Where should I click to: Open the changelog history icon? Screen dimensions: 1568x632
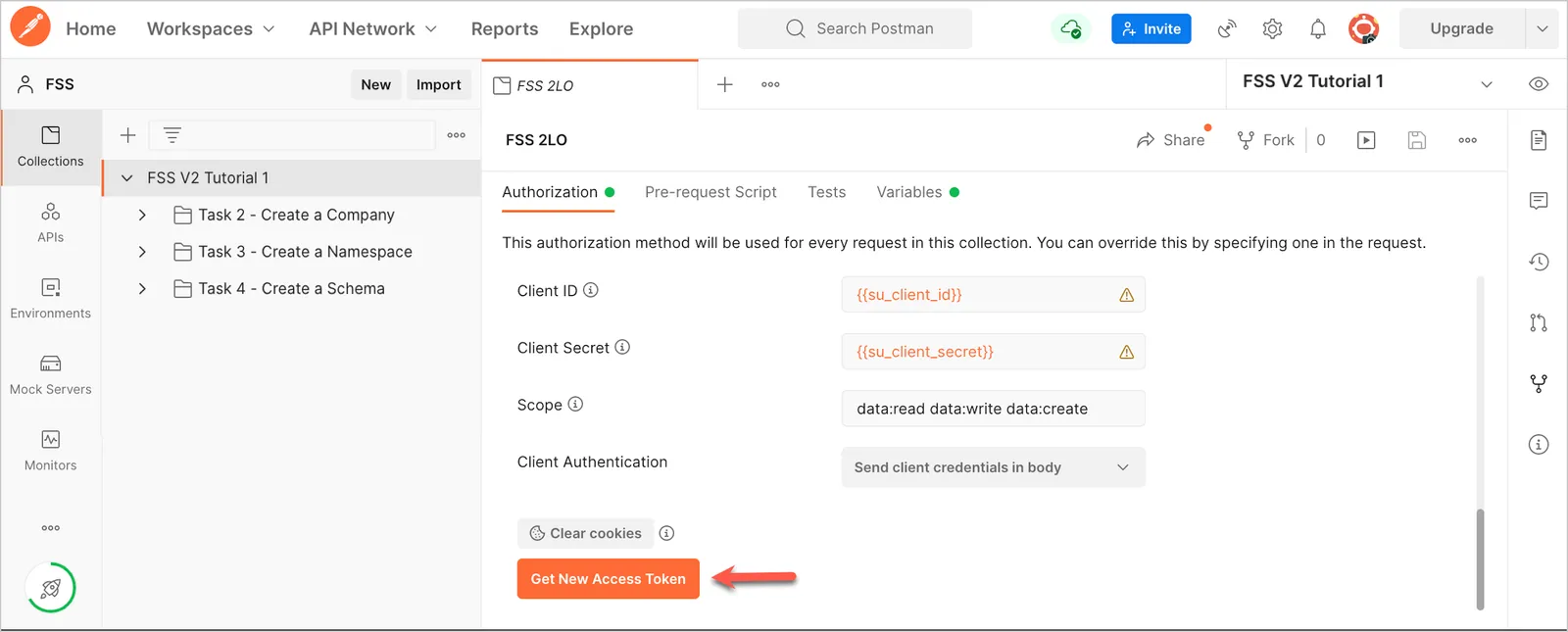tap(1539, 262)
